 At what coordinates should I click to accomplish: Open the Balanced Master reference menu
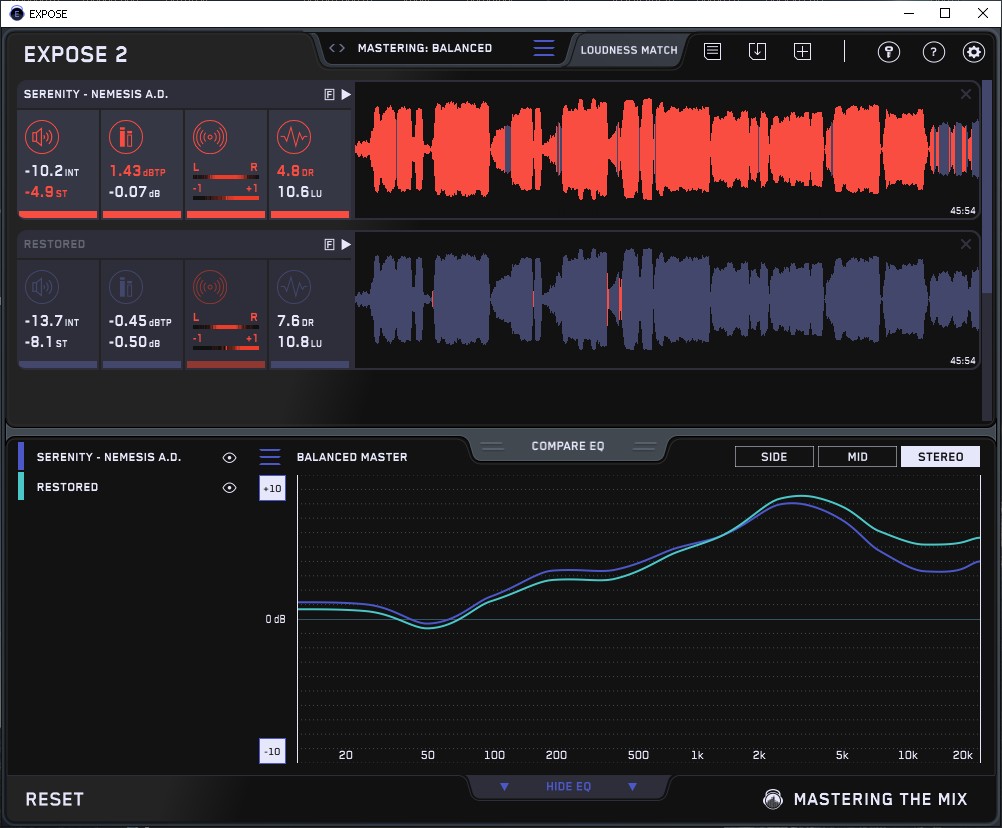(x=270, y=457)
